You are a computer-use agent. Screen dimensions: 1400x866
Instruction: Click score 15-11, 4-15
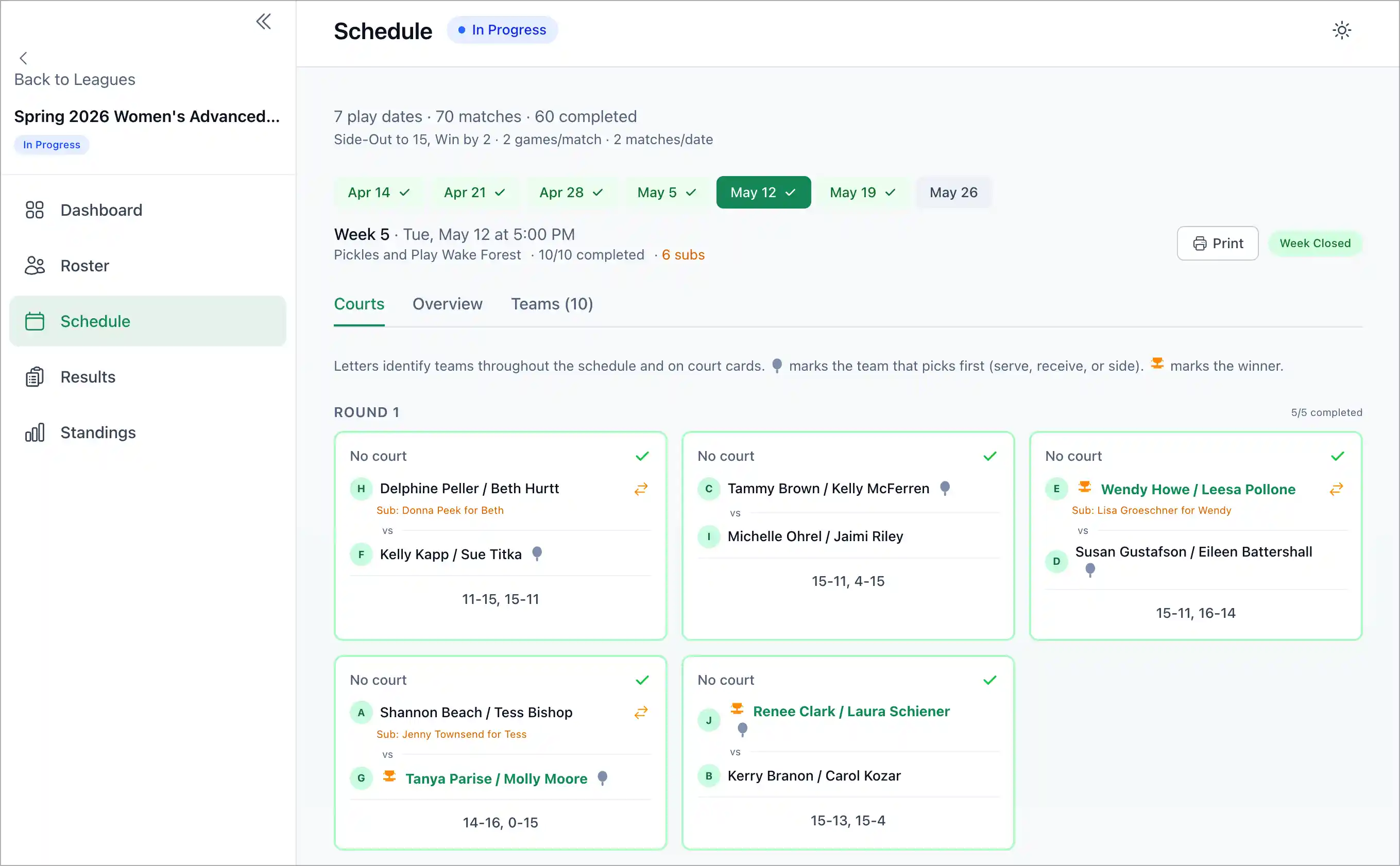click(x=848, y=581)
